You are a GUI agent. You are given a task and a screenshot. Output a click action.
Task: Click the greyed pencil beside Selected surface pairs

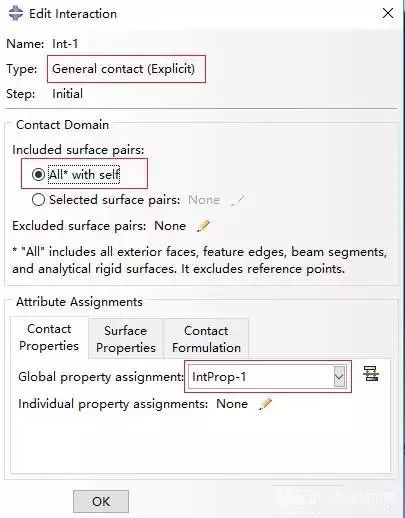click(238, 200)
